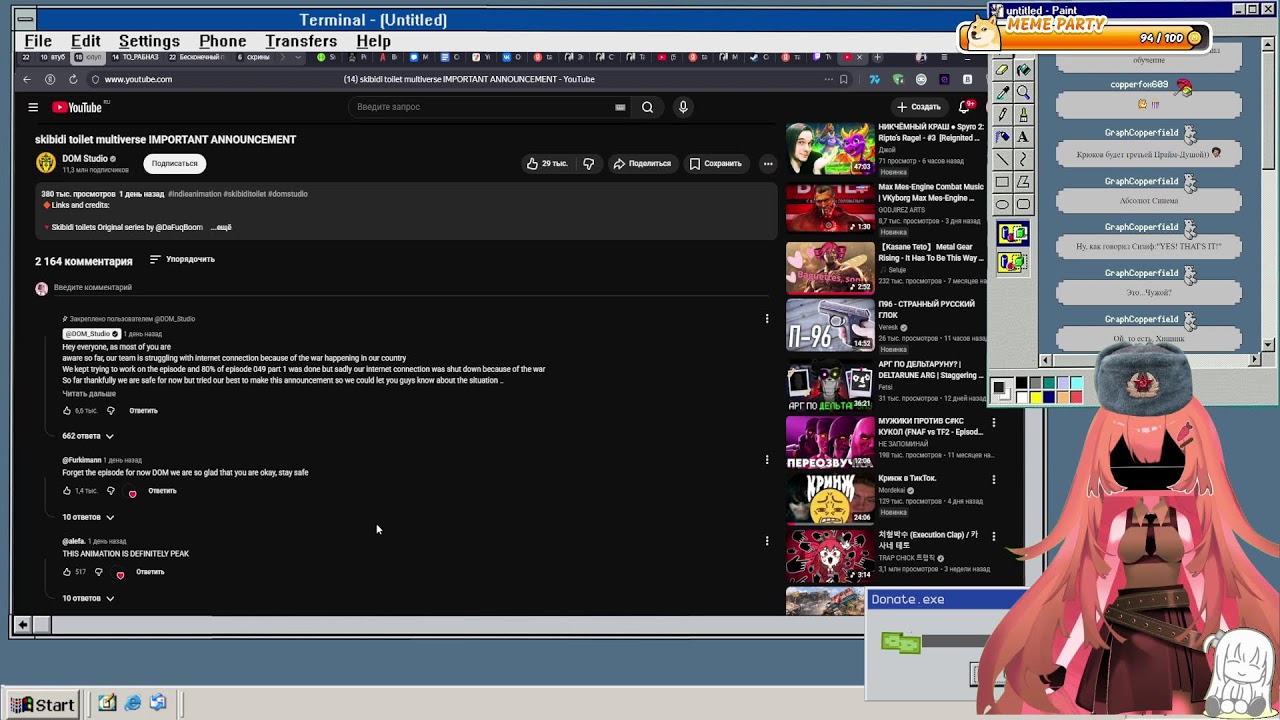Pick the yellow color swatch in Paint

coord(1036,397)
